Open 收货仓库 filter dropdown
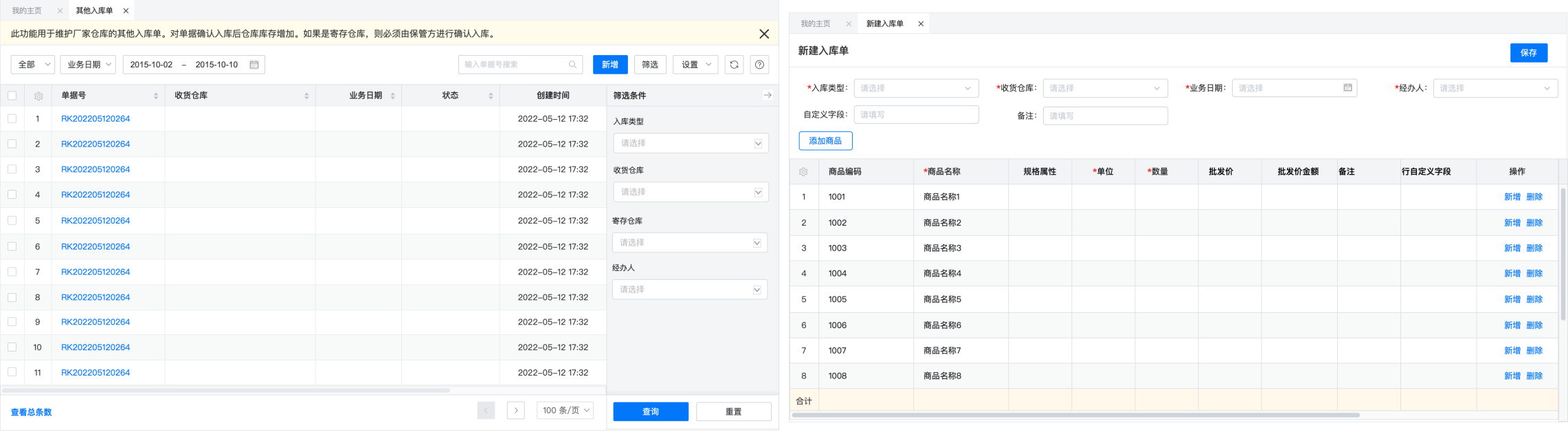Viewport: 1568px width, 432px height. click(x=691, y=192)
